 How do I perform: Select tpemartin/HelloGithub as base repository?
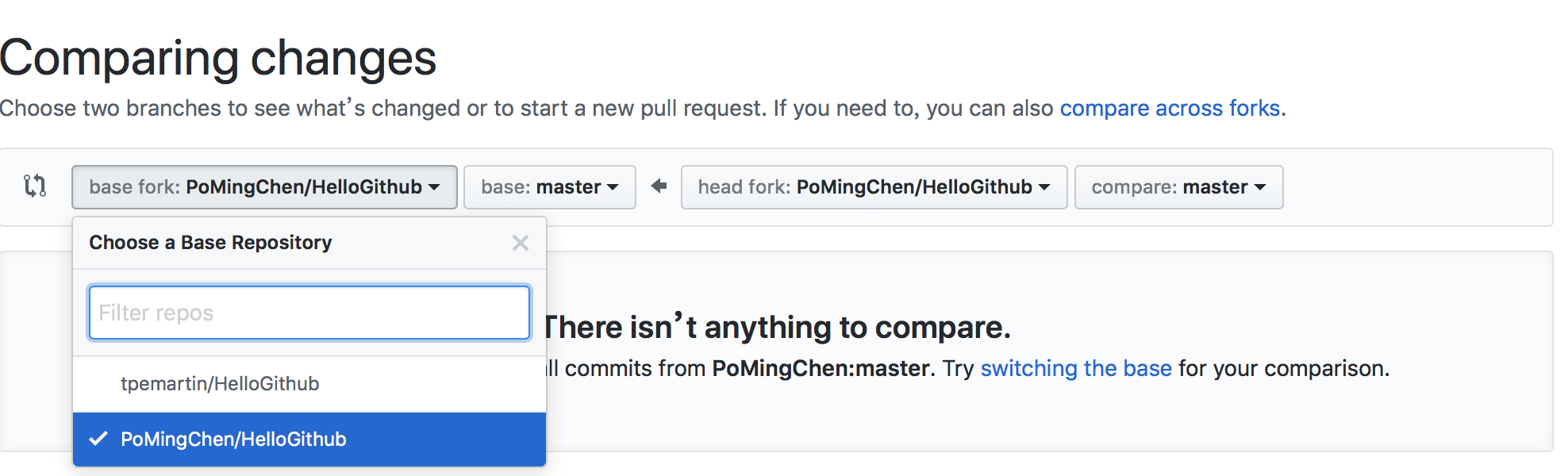(220, 384)
